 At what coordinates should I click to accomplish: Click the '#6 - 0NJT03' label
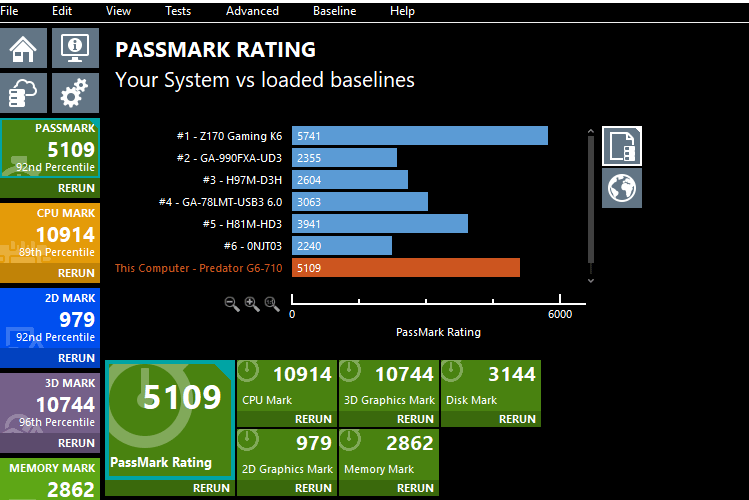point(253,246)
